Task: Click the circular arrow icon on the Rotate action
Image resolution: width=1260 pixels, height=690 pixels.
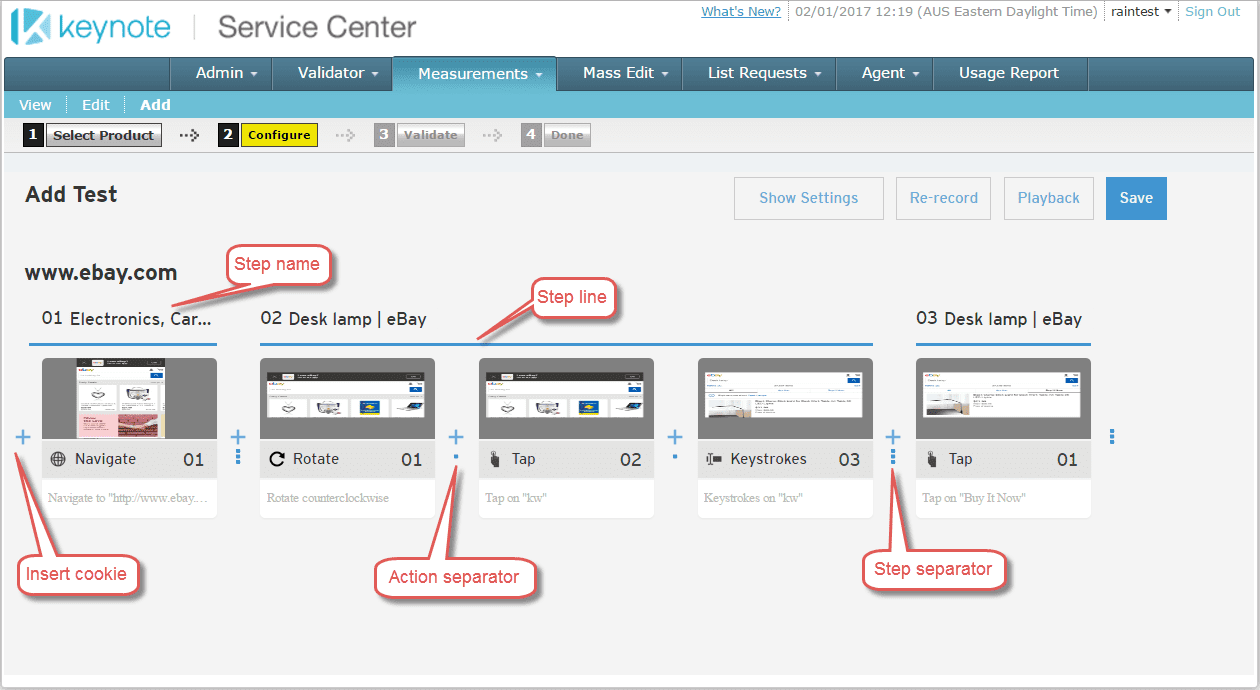Action: (x=277, y=459)
